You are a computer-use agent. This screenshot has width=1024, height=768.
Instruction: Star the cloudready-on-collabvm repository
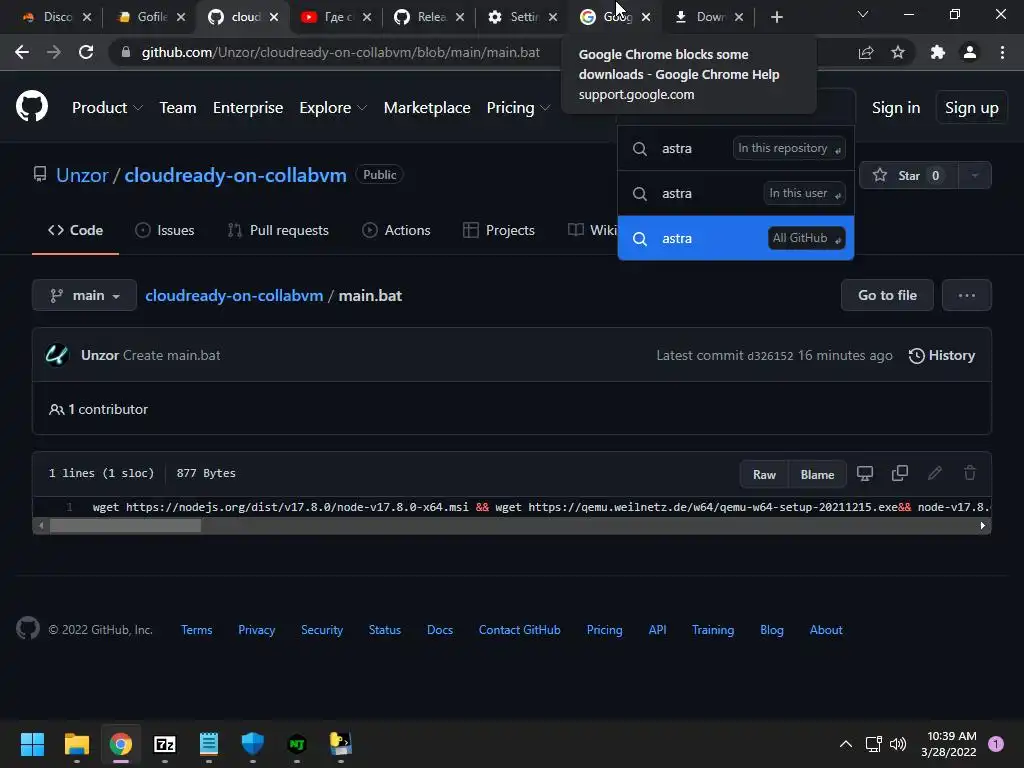[908, 175]
